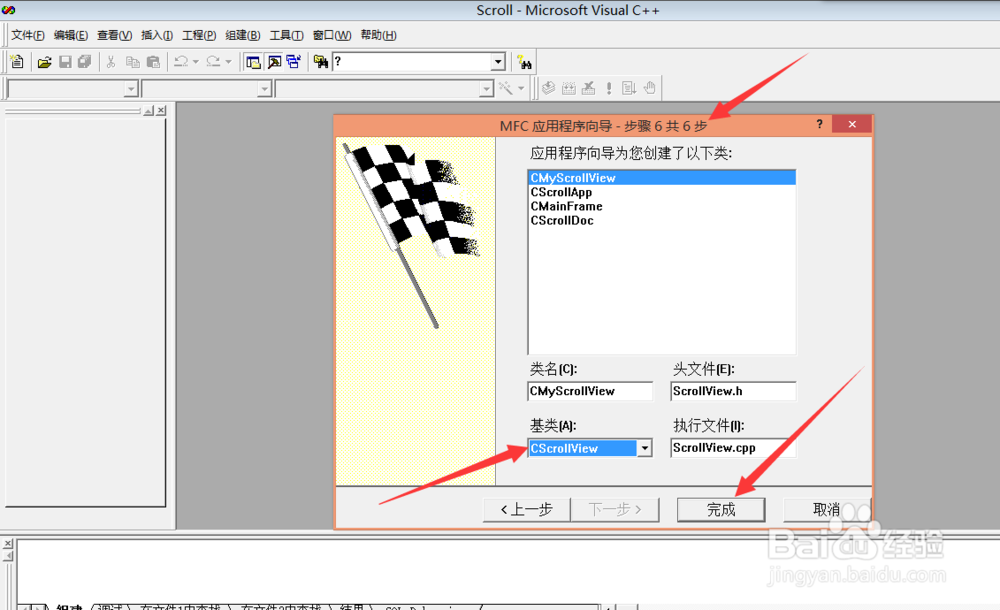Expand the base class CScrollView dropdown
The image size is (1000, 610).
point(645,449)
